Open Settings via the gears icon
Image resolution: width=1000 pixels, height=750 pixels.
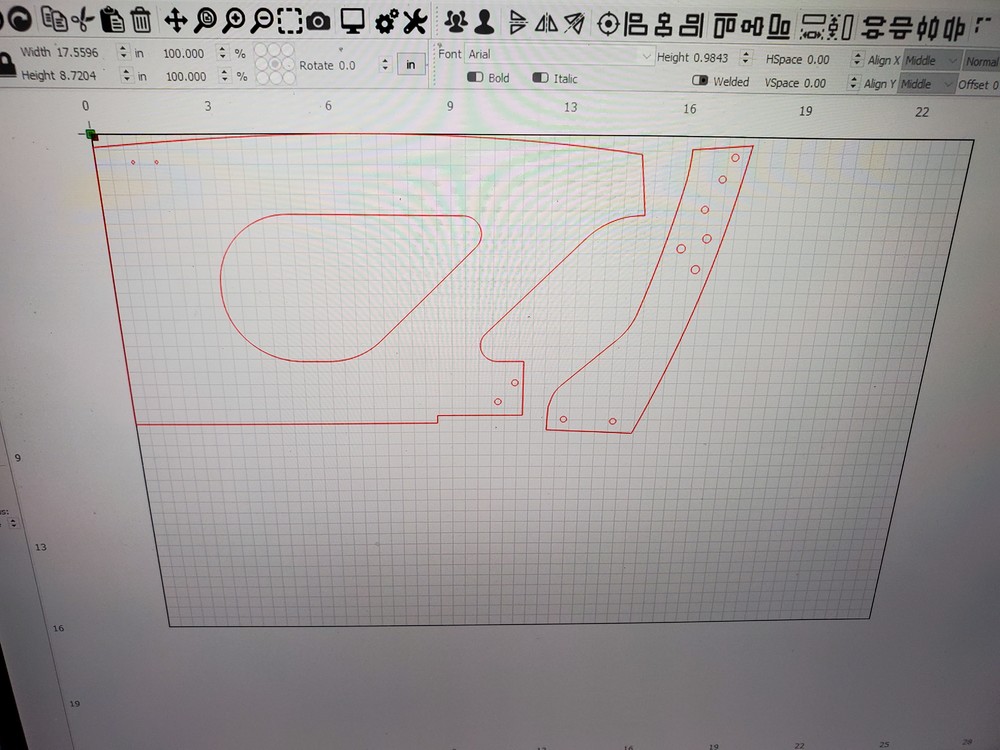[386, 22]
